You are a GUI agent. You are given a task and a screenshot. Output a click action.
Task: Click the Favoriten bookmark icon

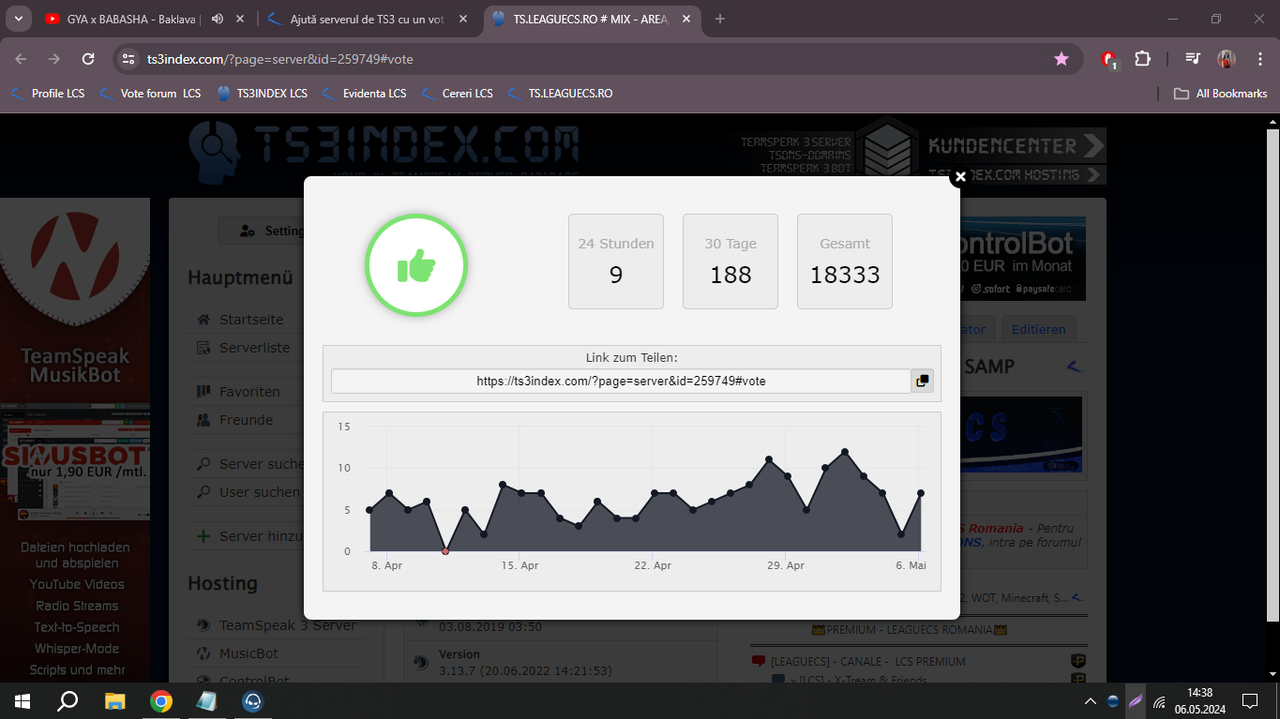click(x=204, y=392)
